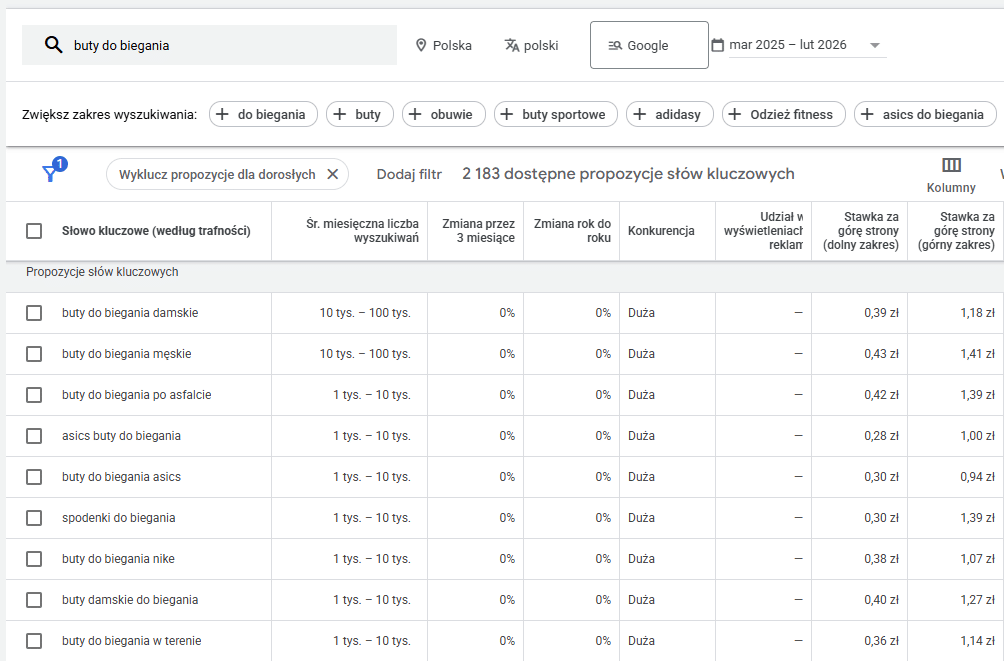
Task: Click the keyword search field 'buty do biegania'
Action: pos(209,45)
